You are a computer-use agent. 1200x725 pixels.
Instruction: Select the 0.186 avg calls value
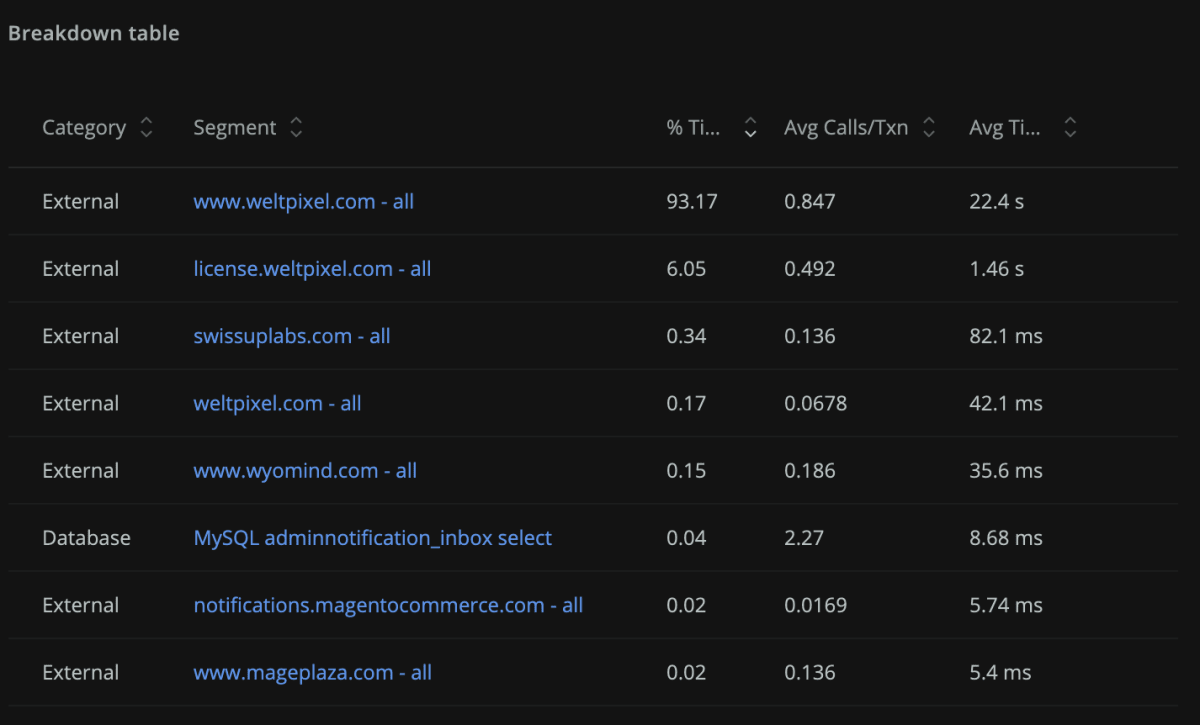point(810,471)
